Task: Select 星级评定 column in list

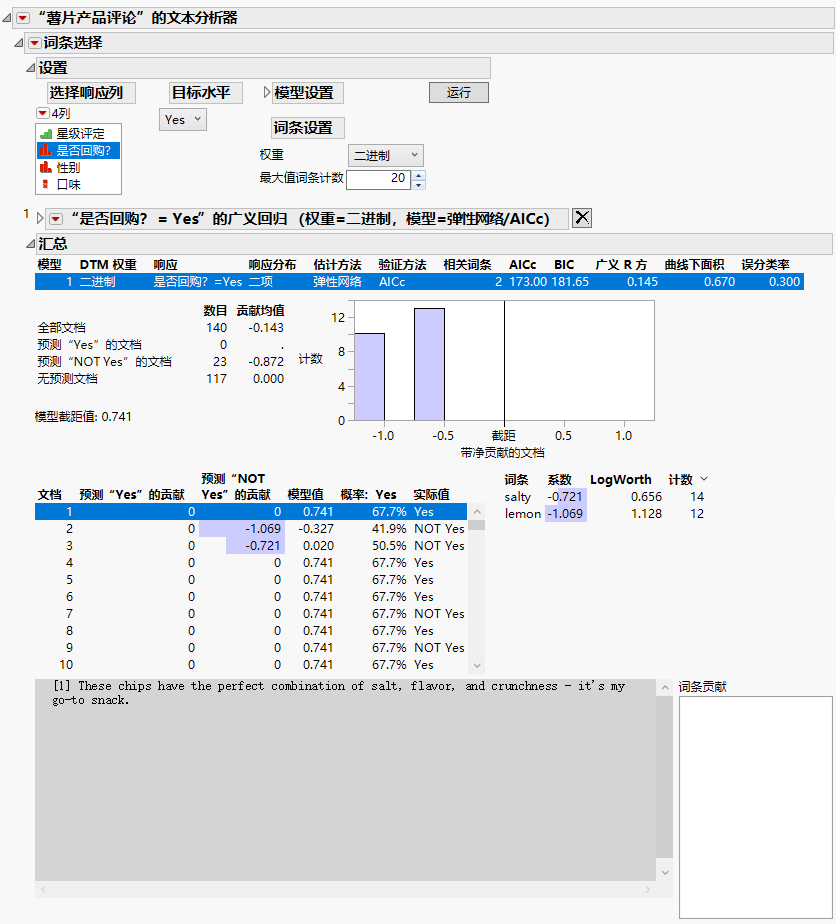Action: pos(79,134)
